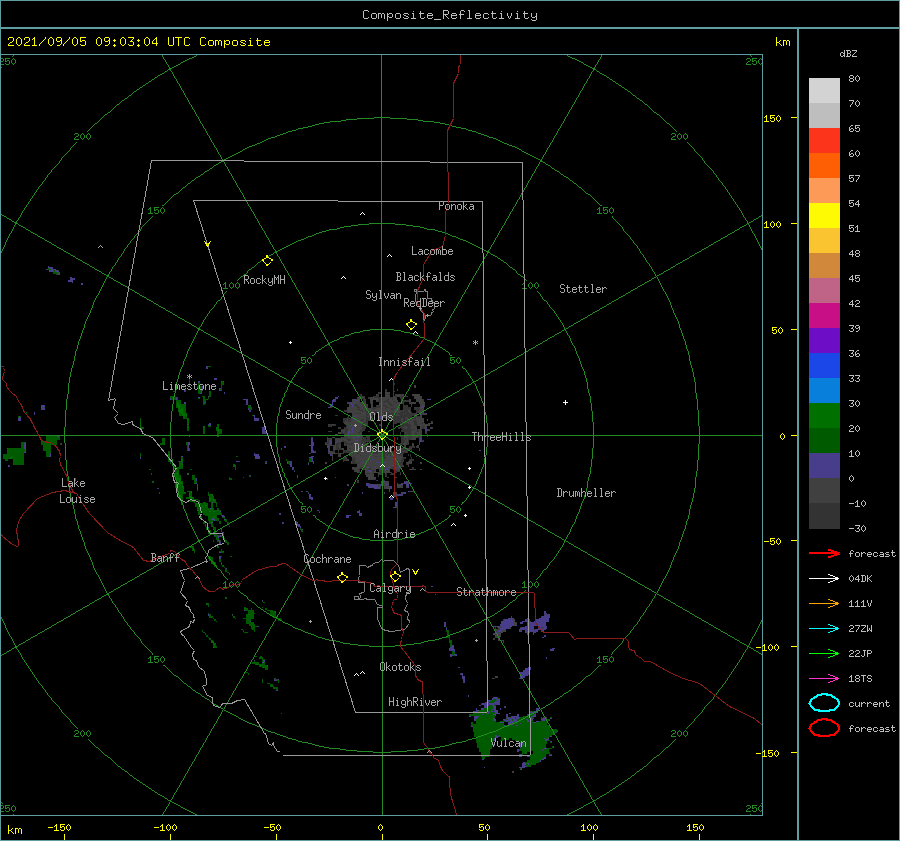Click the red forecast ellipse icon
900x841 pixels.
tap(824, 728)
